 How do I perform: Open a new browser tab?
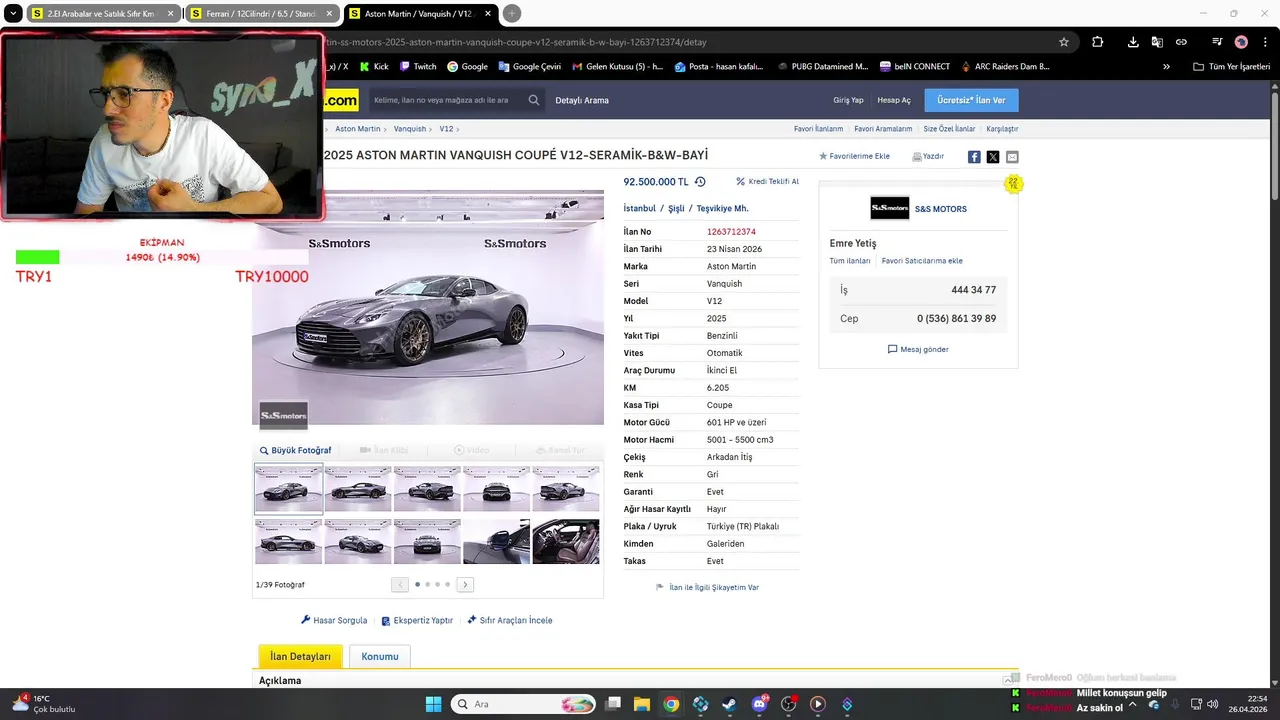512,14
